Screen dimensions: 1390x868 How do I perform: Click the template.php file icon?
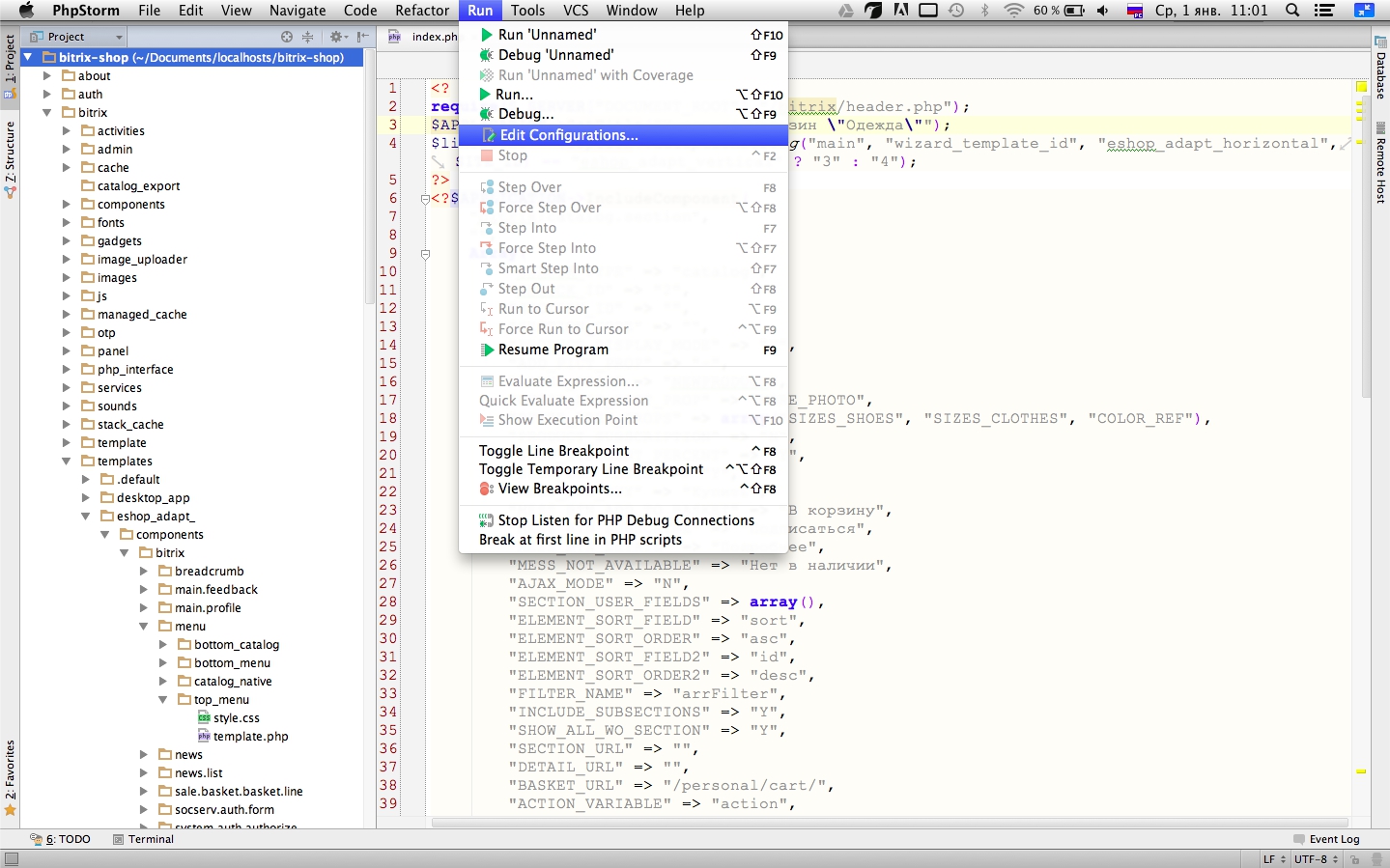(204, 736)
